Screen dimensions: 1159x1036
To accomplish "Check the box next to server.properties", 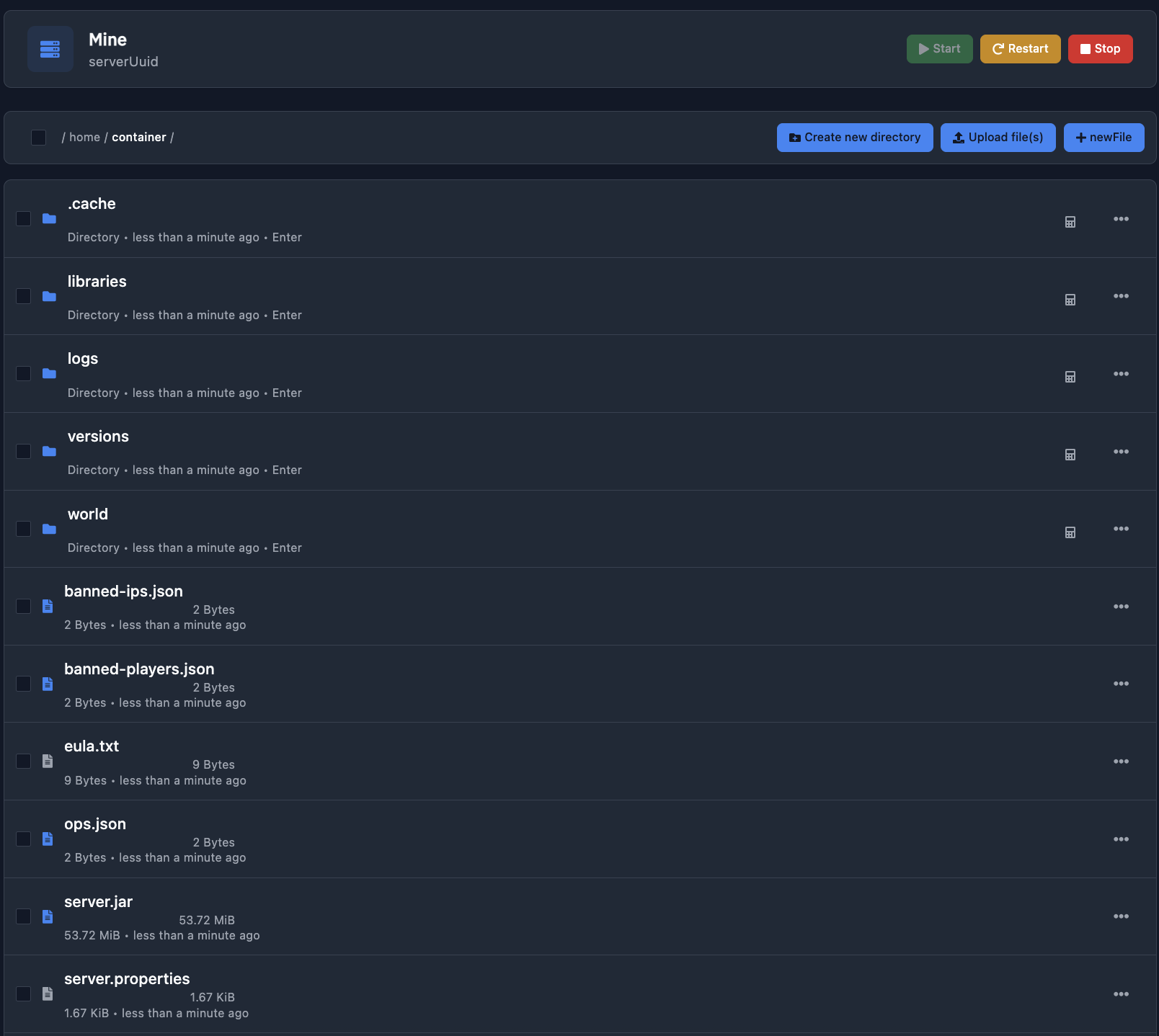I will click(x=24, y=993).
